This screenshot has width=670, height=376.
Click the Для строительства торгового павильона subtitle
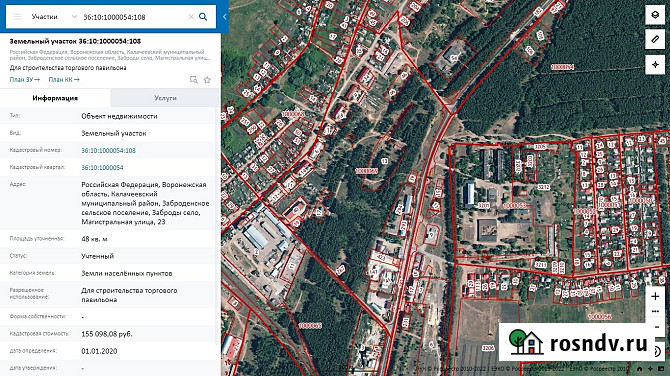[68, 68]
